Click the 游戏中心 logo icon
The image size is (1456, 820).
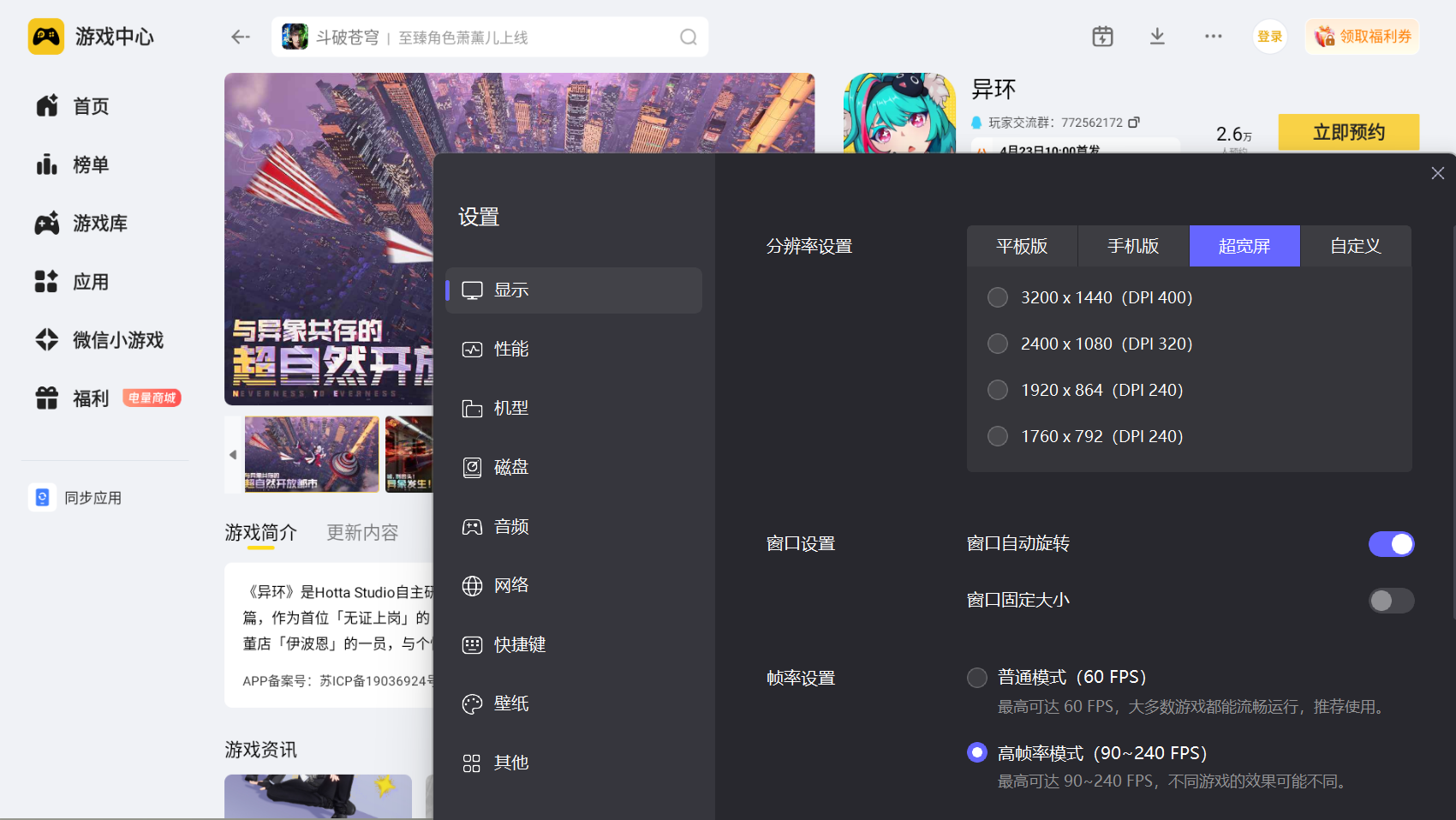point(46,37)
